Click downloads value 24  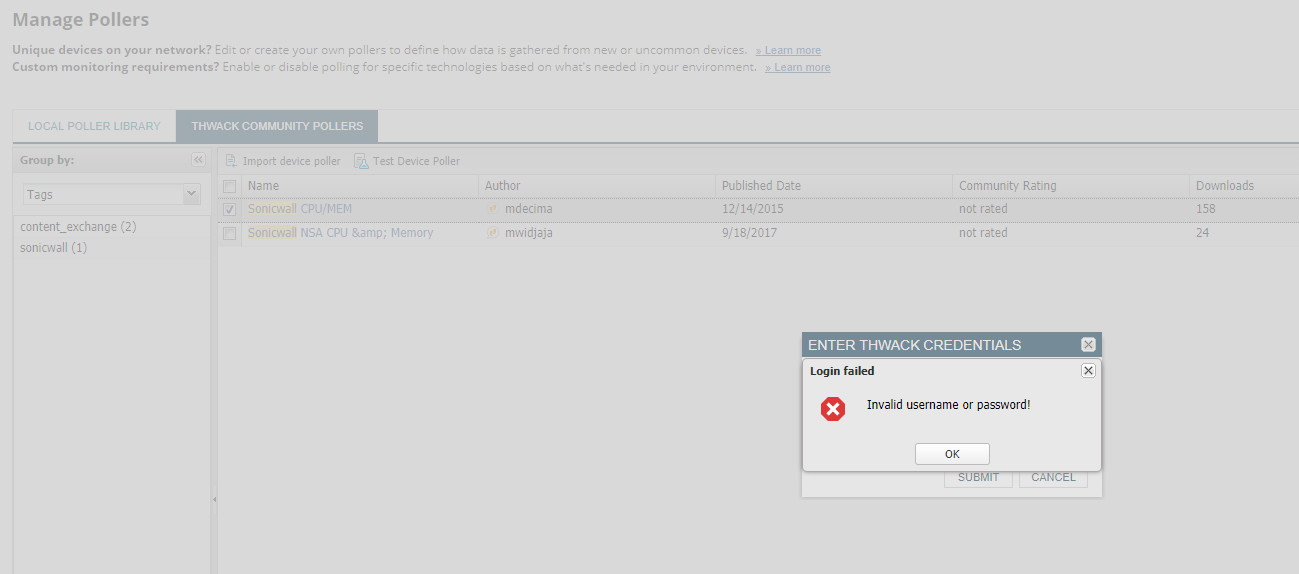[x=1202, y=233]
